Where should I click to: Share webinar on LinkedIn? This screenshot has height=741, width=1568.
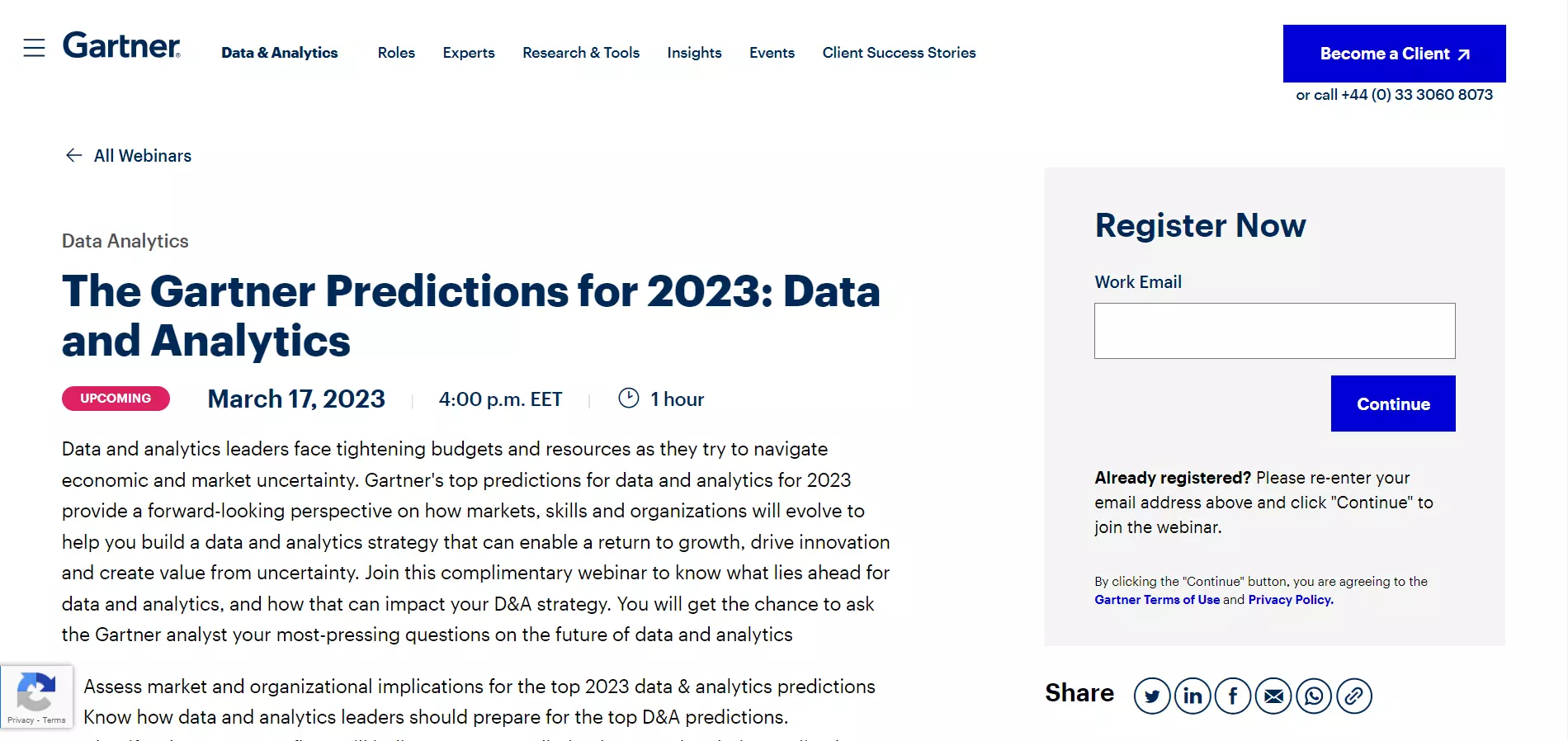1193,696
